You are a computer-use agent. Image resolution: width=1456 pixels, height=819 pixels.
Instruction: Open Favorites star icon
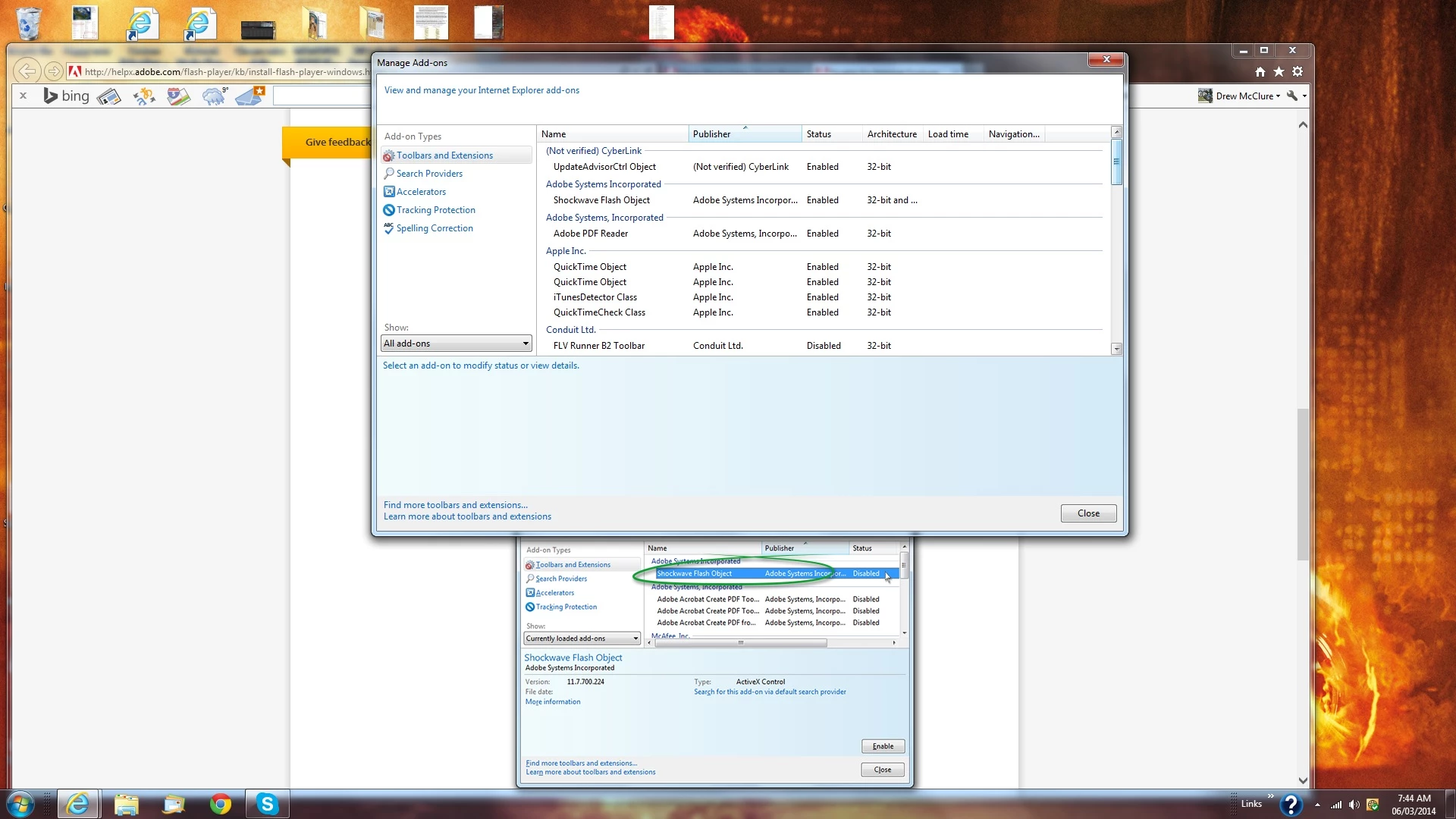(1279, 72)
